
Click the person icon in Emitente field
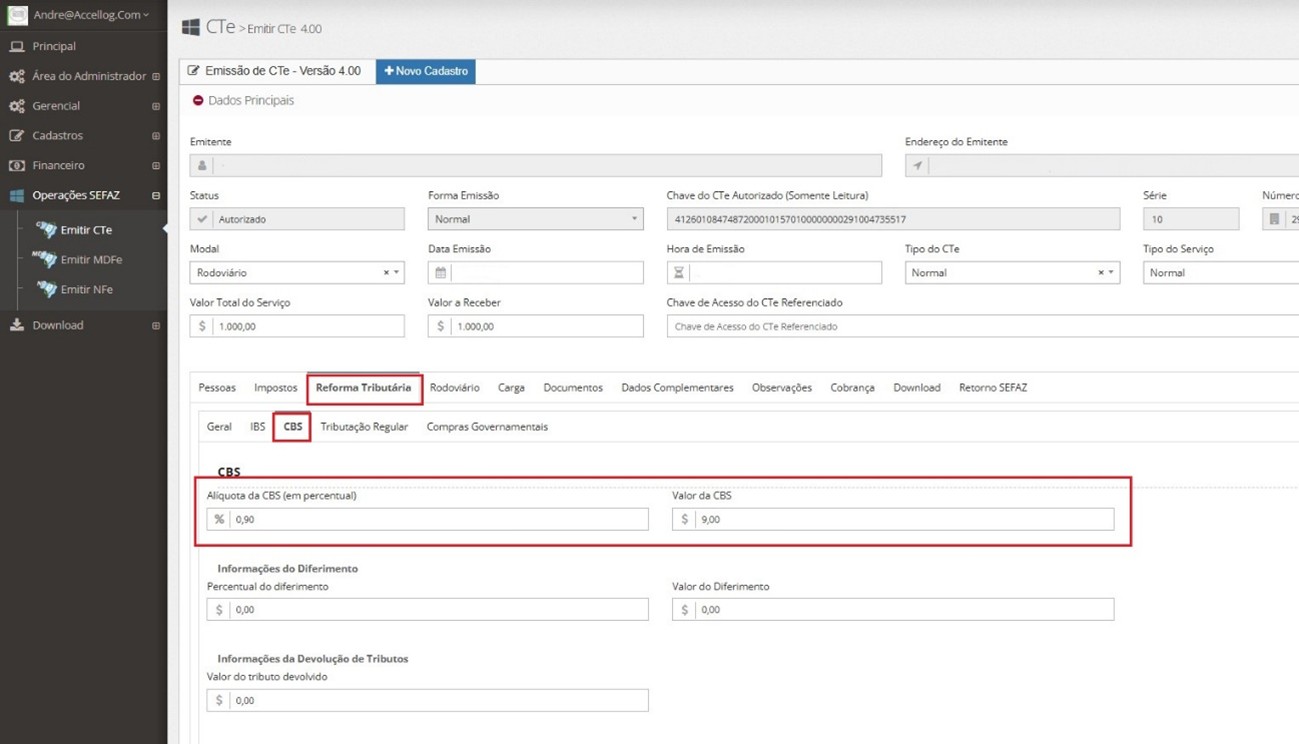click(202, 165)
